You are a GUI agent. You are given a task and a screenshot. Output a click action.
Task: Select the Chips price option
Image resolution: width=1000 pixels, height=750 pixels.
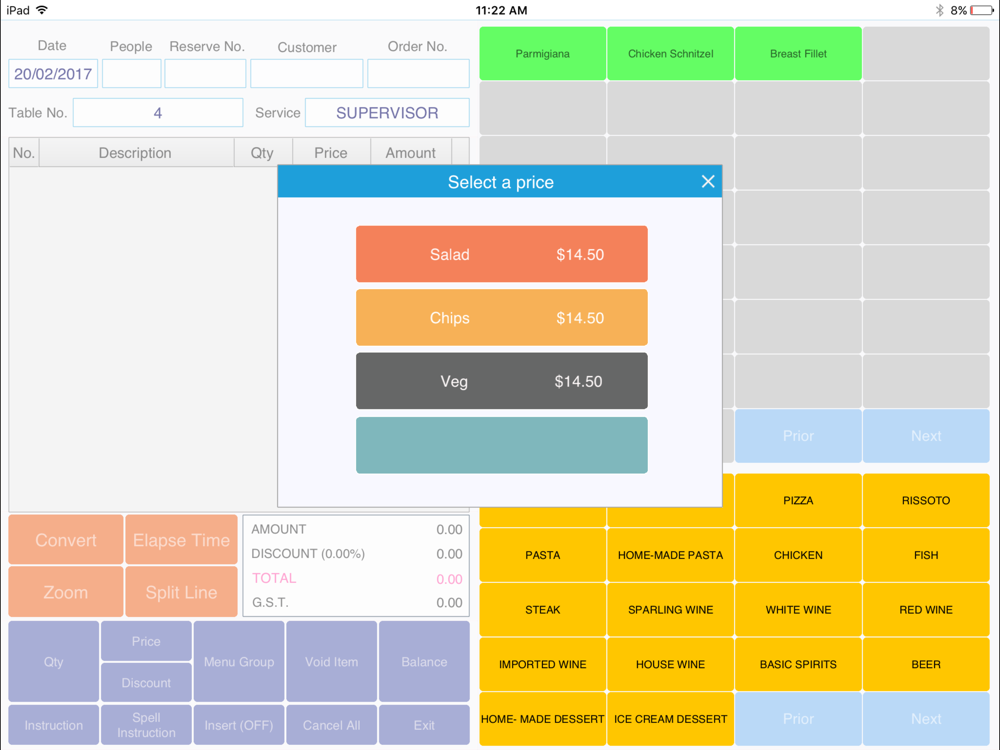coord(501,318)
